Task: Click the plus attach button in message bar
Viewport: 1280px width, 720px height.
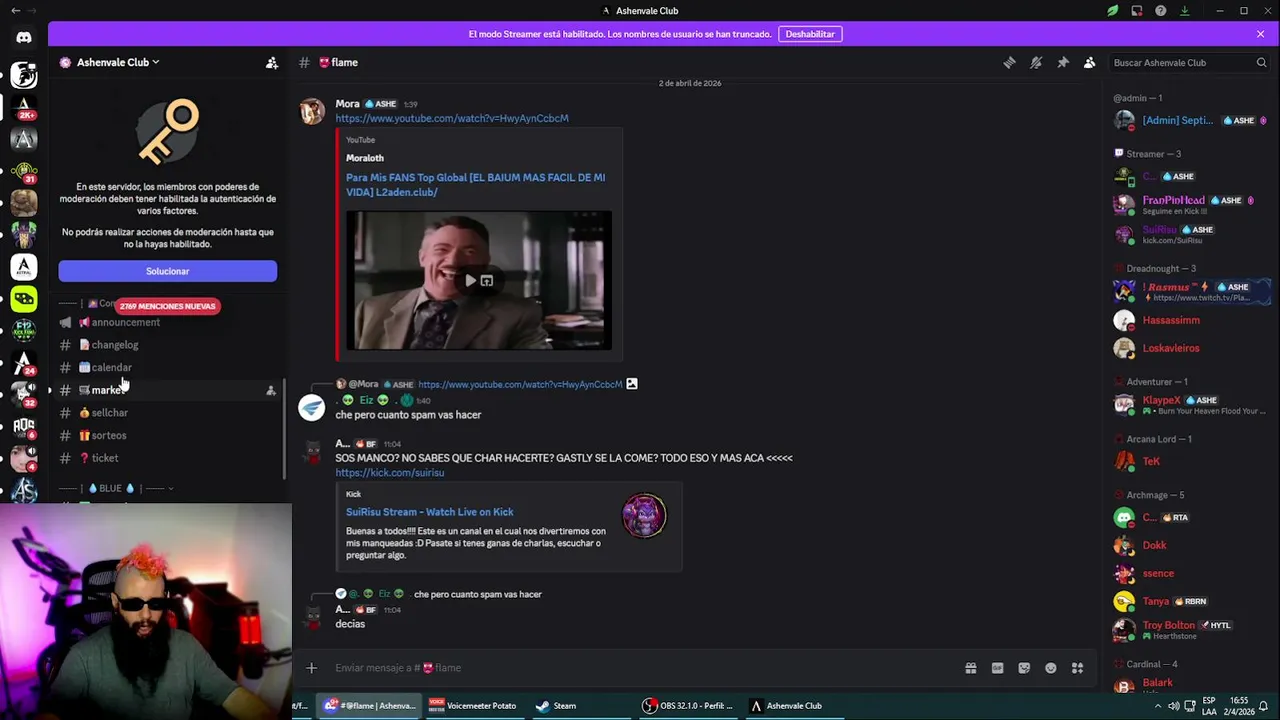Action: point(311,668)
